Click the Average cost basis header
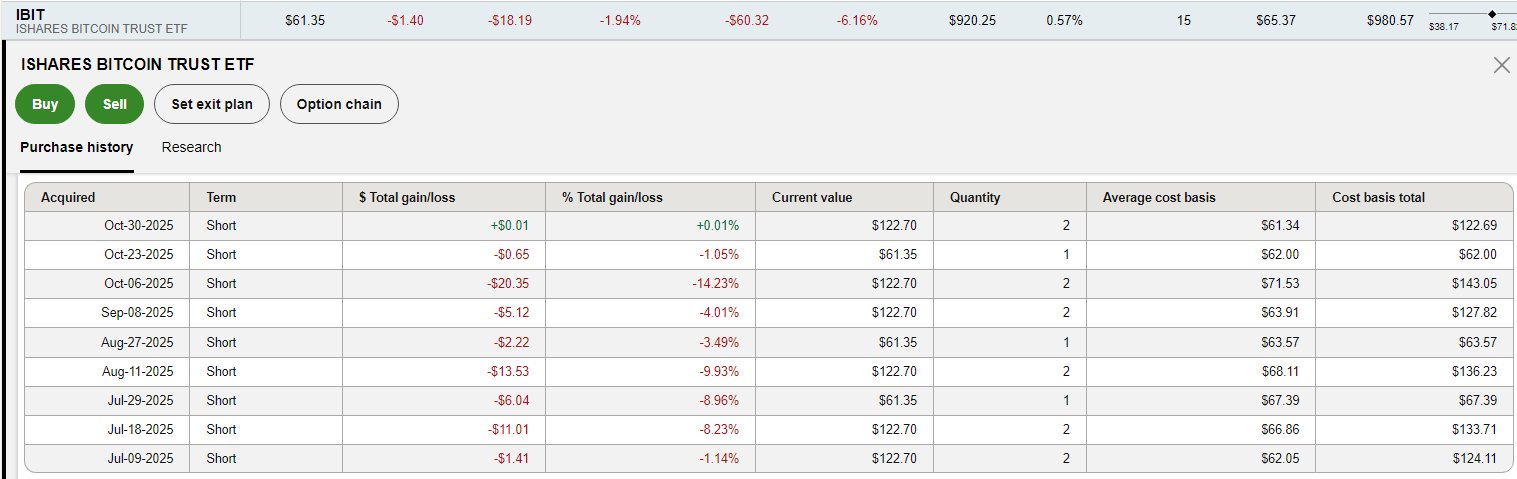The height and width of the screenshot is (479, 1517). [x=1159, y=197]
